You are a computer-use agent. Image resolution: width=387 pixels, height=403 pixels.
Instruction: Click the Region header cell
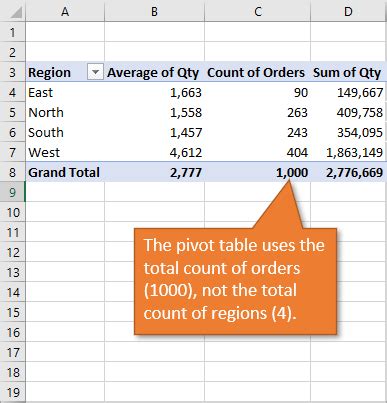[x=65, y=72]
